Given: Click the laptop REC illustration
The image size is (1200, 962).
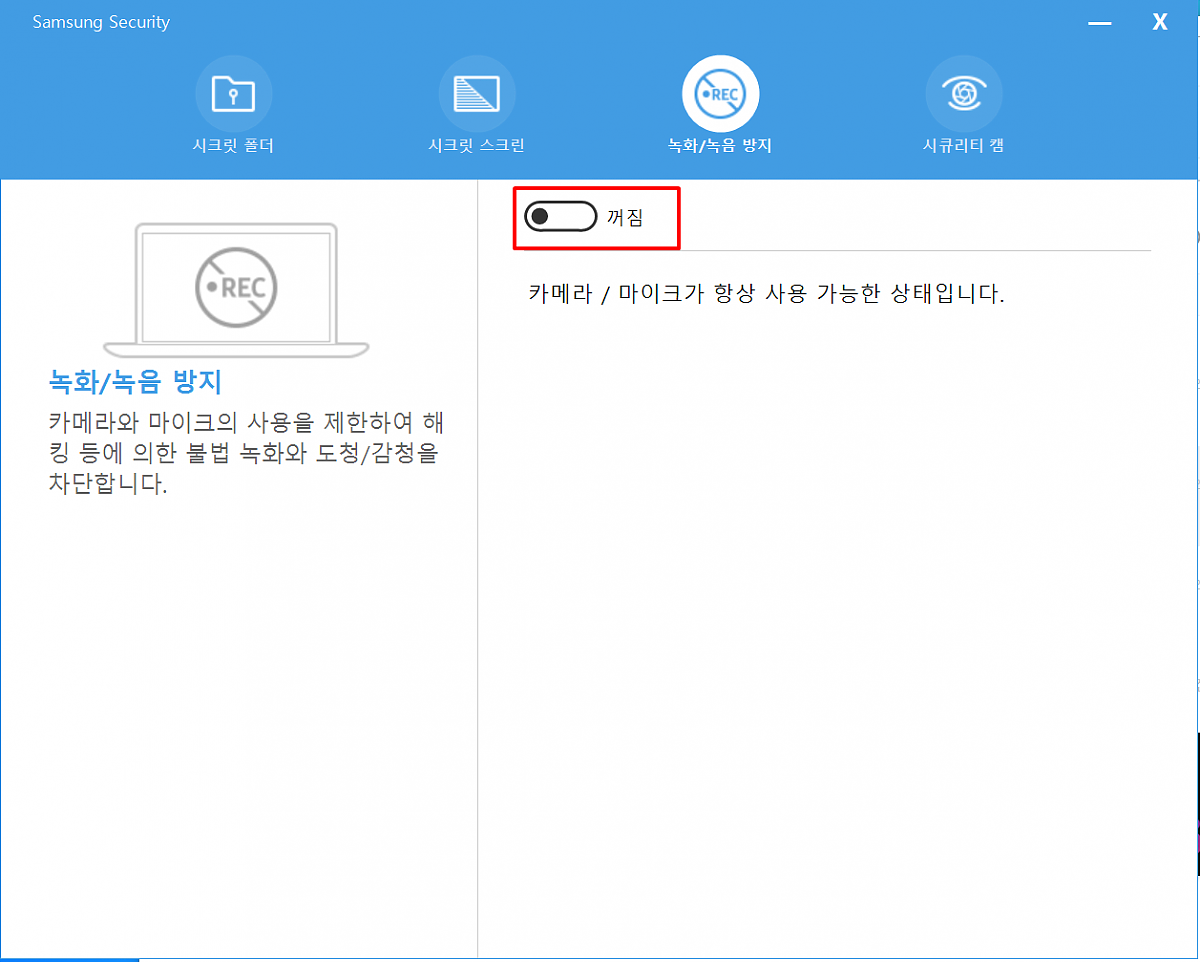Looking at the screenshot, I should click(x=236, y=290).
